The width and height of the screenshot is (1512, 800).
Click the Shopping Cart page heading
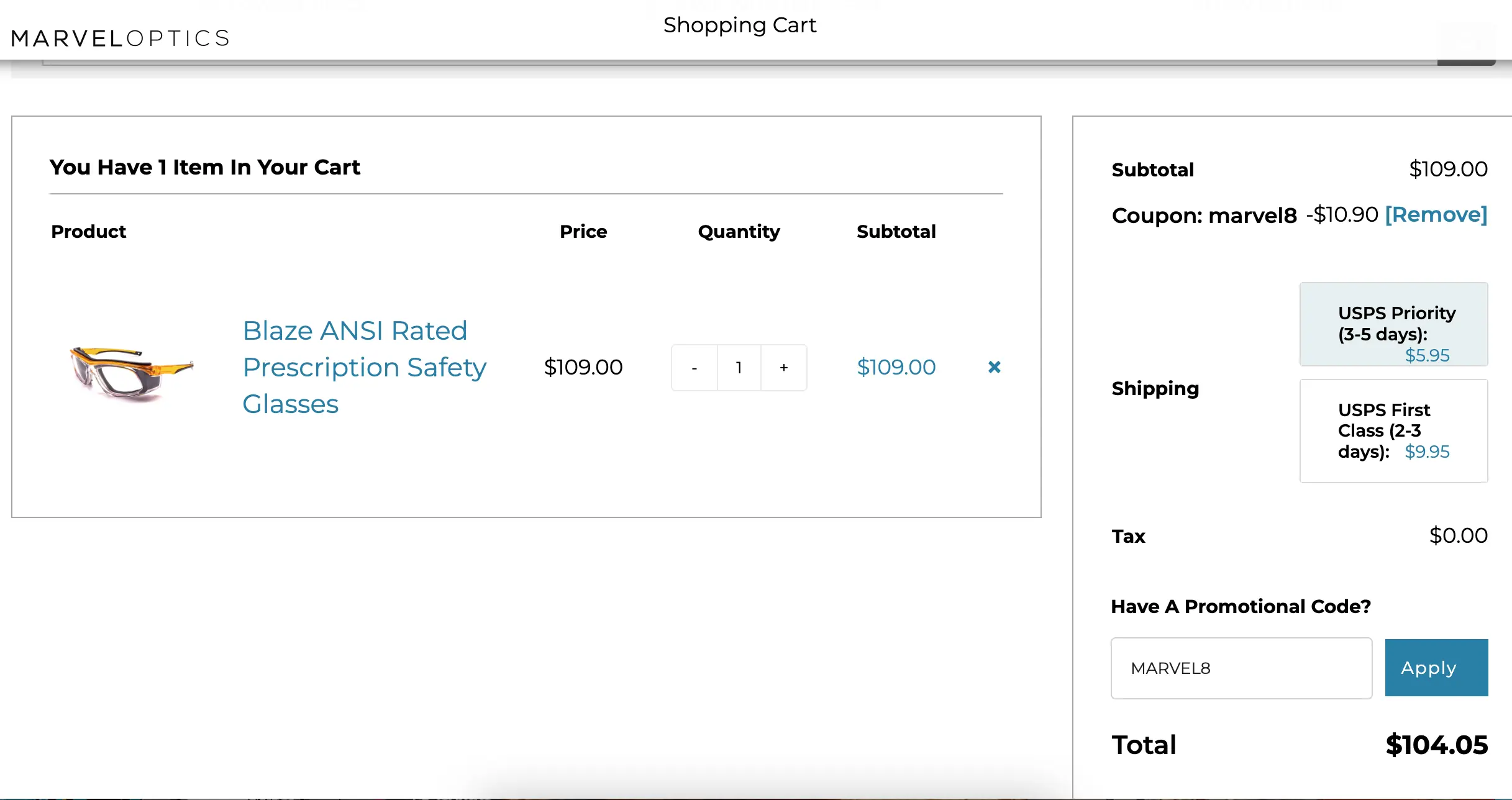(x=739, y=25)
